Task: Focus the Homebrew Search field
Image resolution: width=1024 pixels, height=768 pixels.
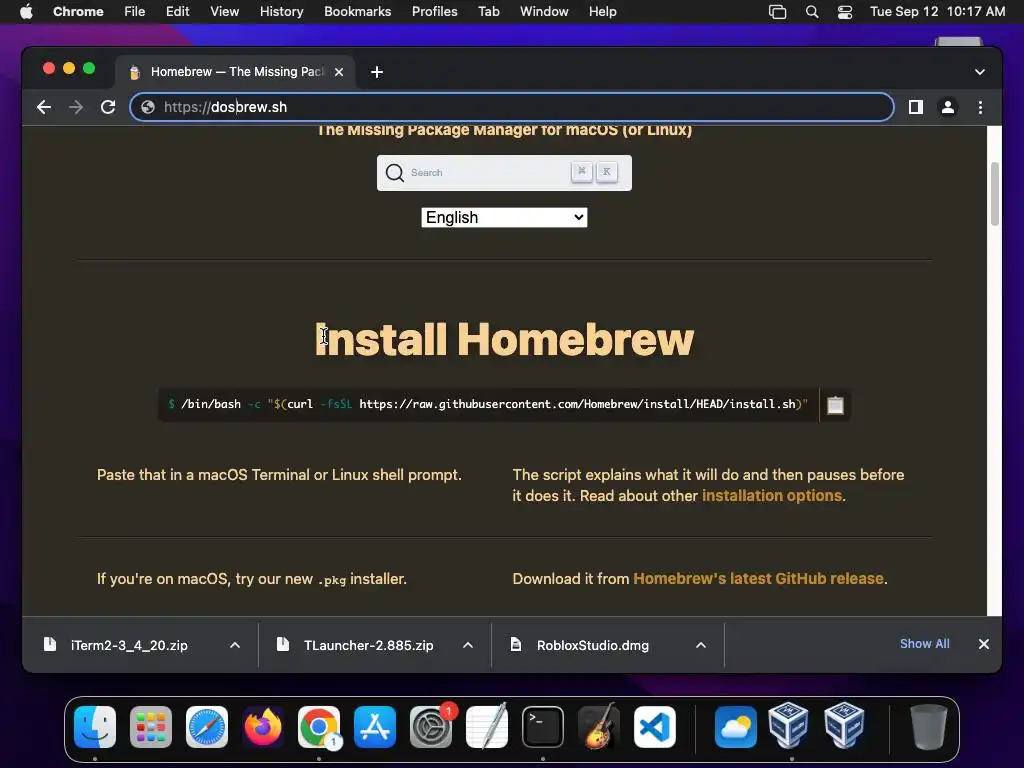Action: [x=504, y=172]
